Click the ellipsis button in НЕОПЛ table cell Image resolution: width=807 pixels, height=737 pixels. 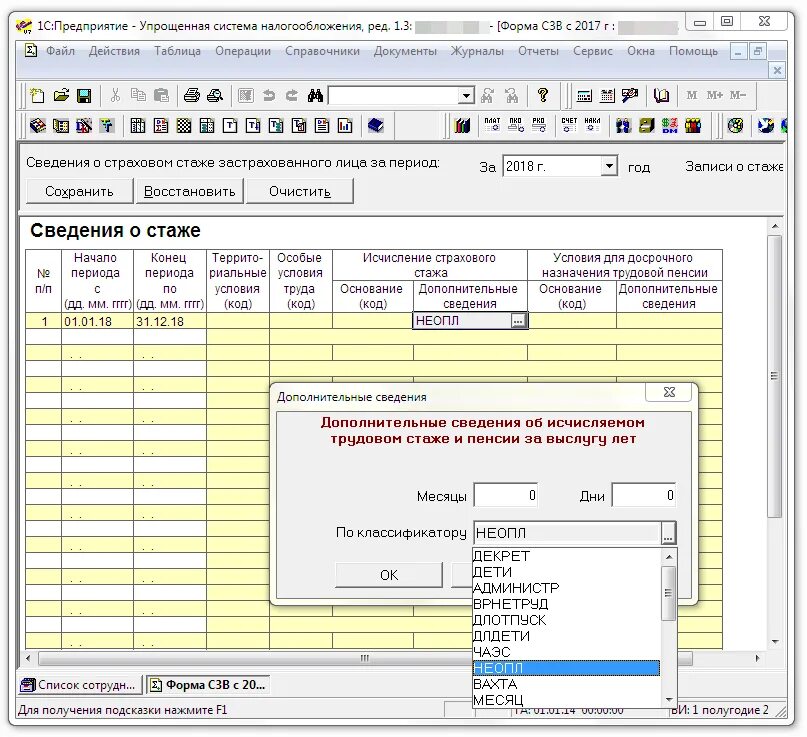[x=518, y=321]
